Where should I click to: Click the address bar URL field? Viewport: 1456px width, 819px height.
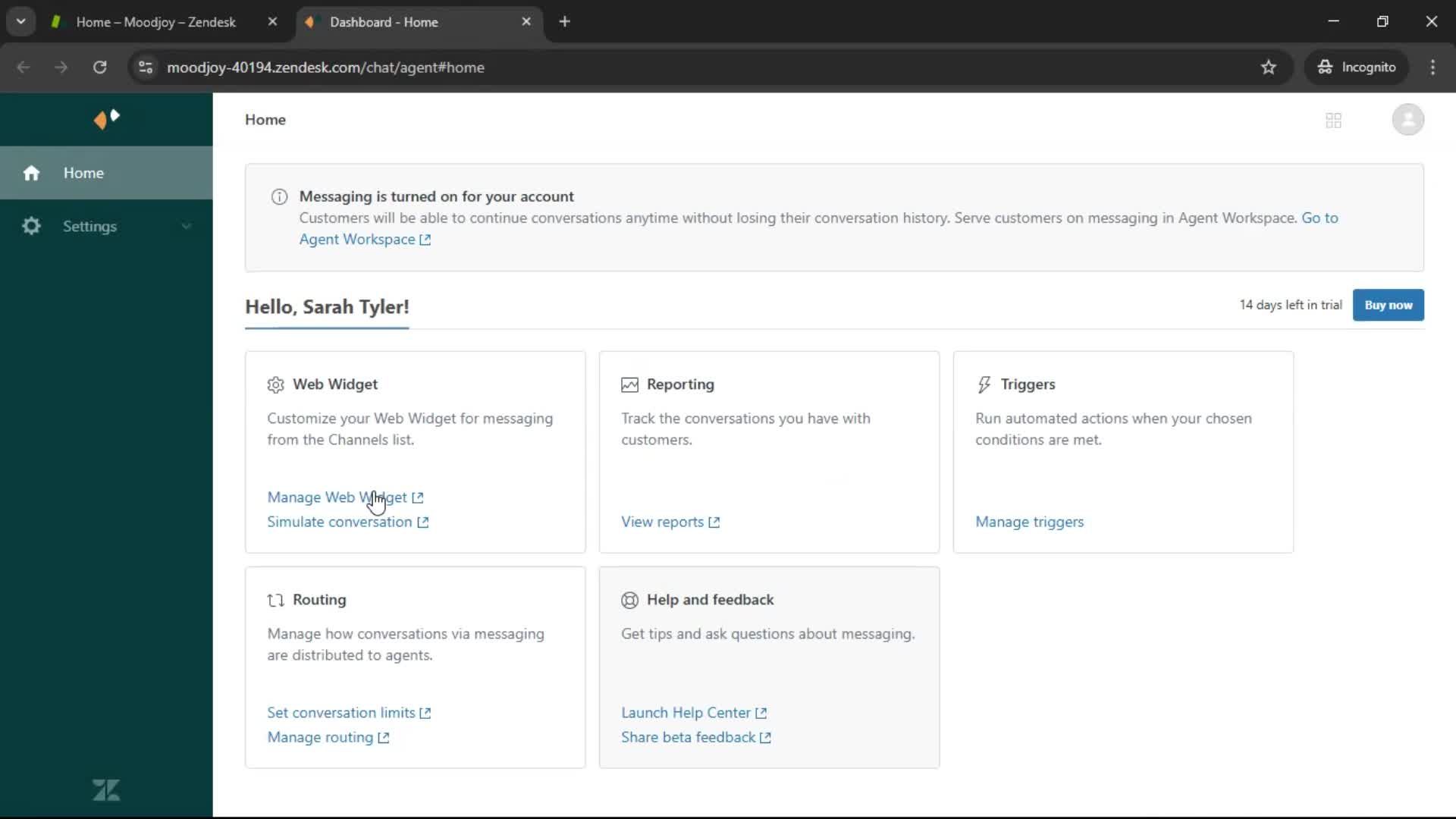click(x=705, y=67)
